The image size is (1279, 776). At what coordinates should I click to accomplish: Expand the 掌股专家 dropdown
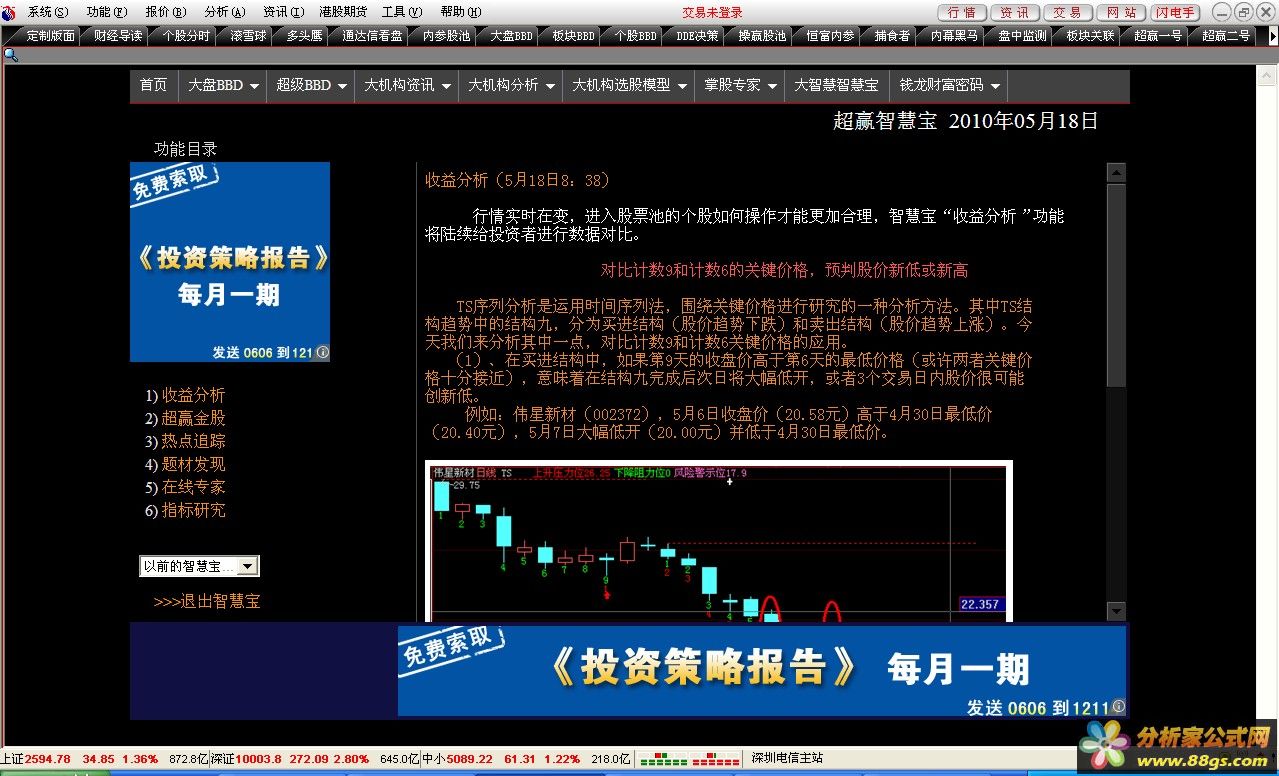click(x=740, y=86)
